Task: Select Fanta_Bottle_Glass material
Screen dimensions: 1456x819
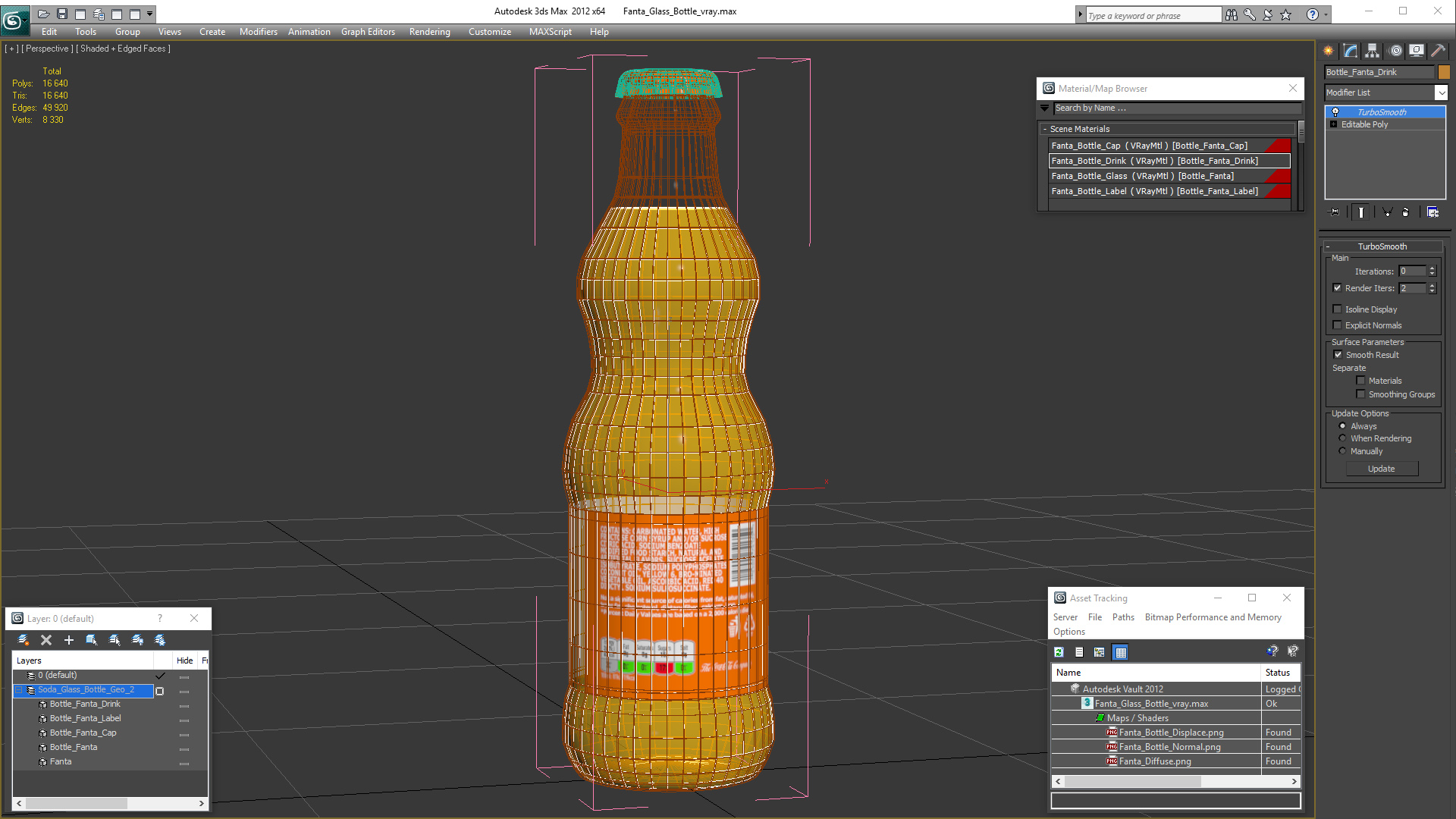Action: coord(1169,176)
